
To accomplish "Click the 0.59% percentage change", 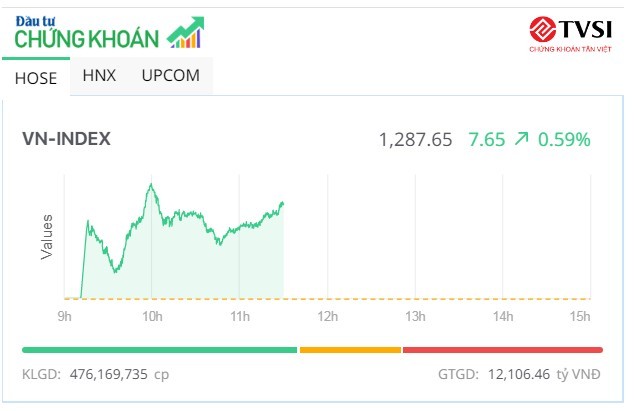I will pyautogui.click(x=564, y=140).
